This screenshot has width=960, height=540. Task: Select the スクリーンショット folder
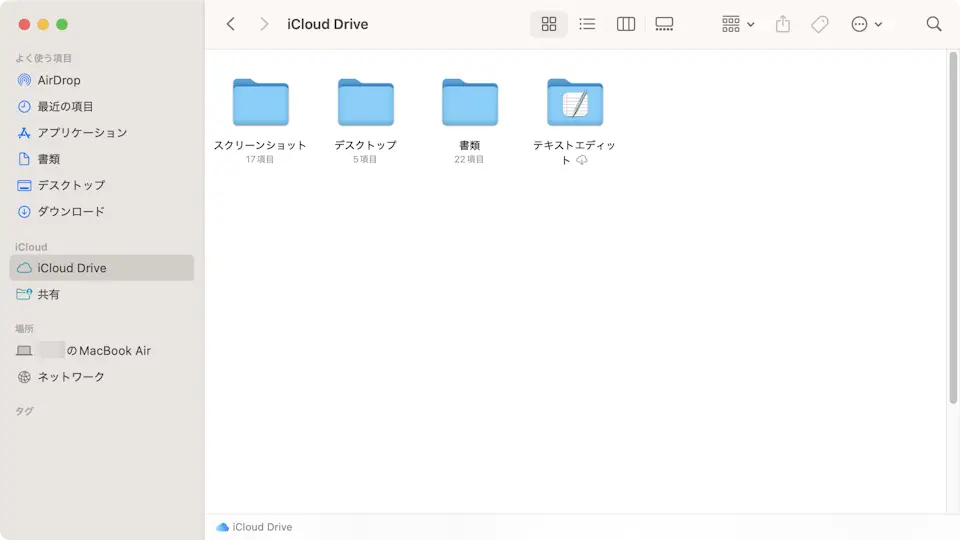tap(260, 102)
